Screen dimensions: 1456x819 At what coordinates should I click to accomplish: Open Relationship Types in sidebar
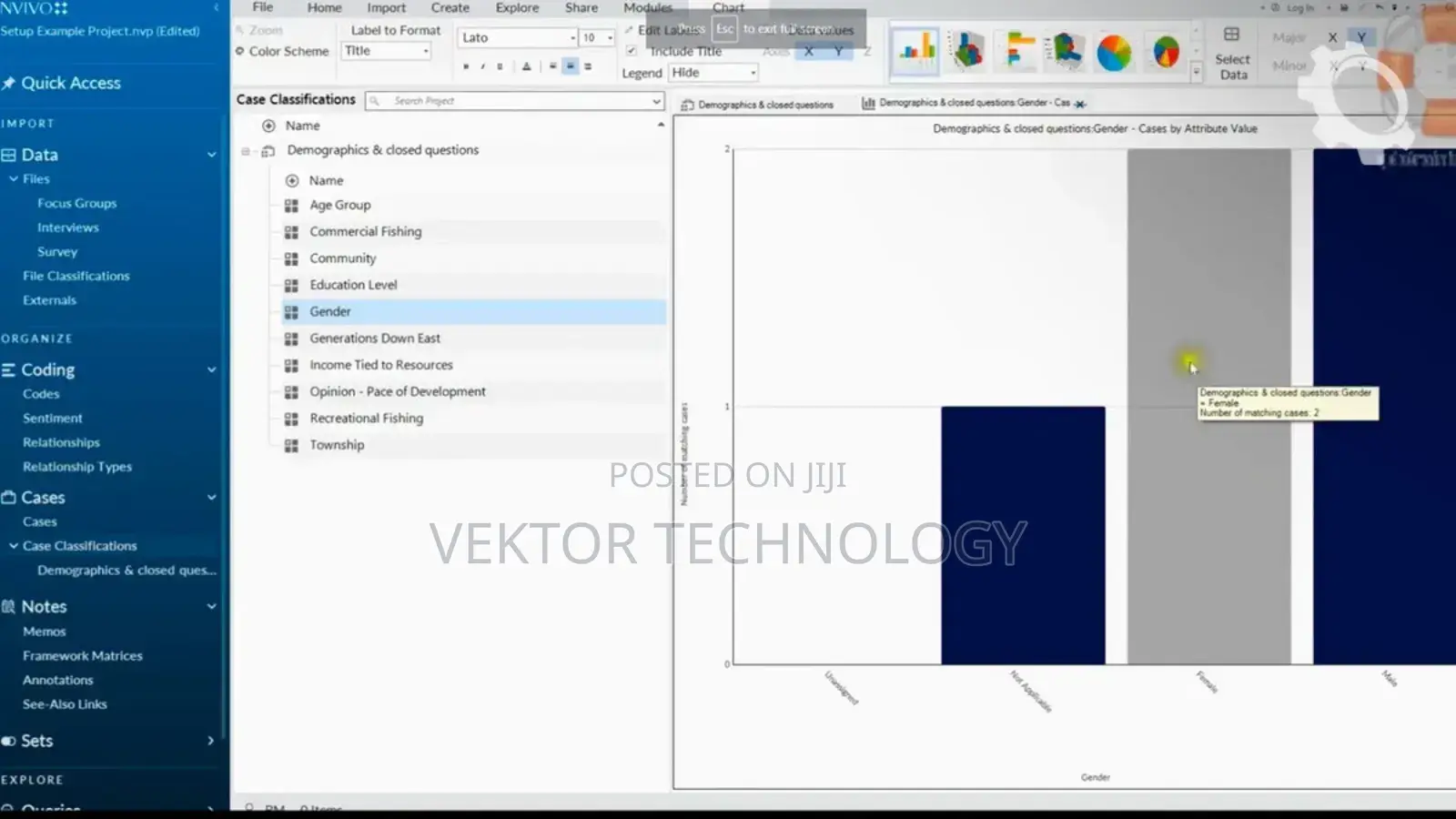(76, 467)
